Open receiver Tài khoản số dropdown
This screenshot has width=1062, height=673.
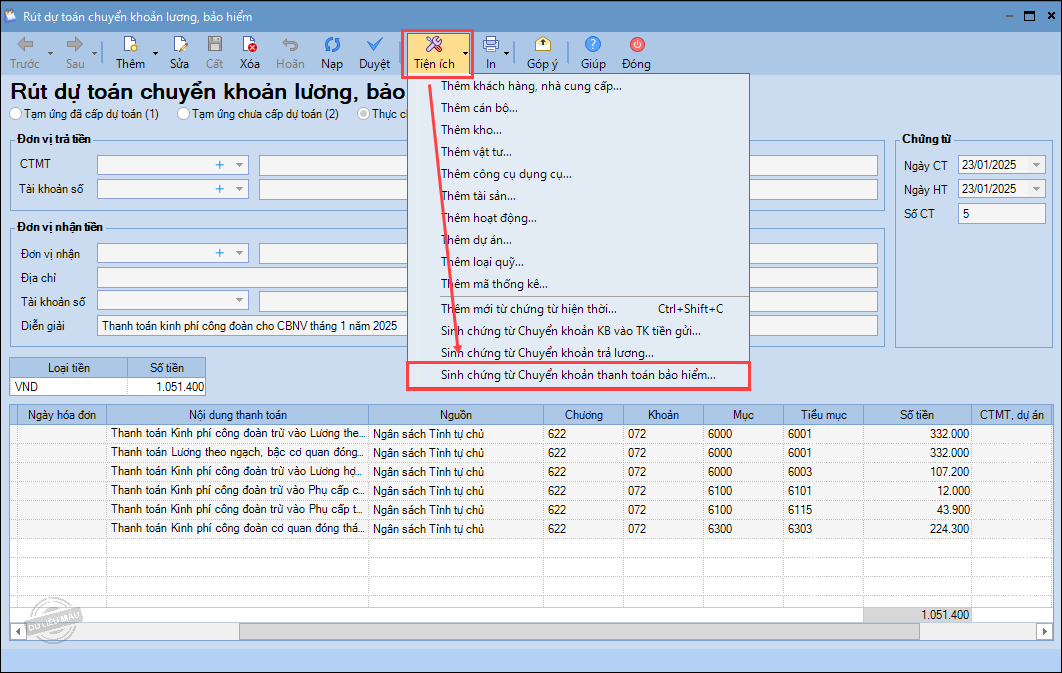tap(239, 300)
